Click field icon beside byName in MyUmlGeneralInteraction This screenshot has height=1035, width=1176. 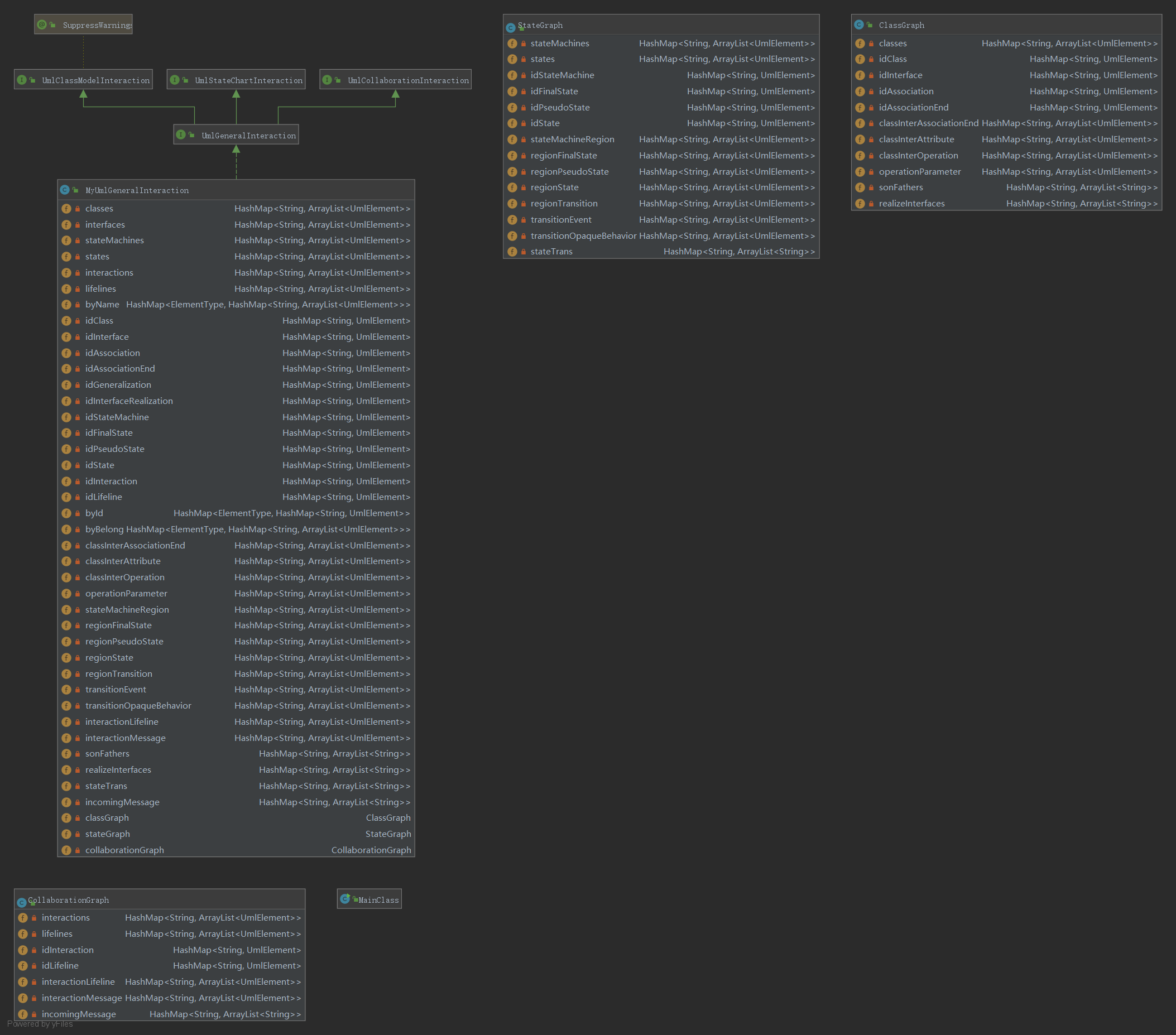pos(67,305)
